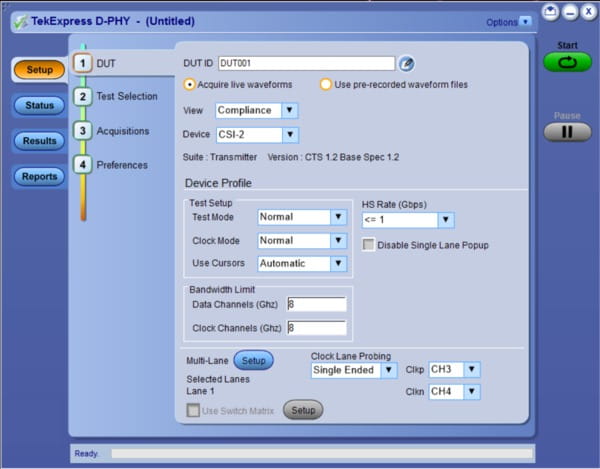Toggle the Use Switch Matrix checkbox

click(x=193, y=411)
